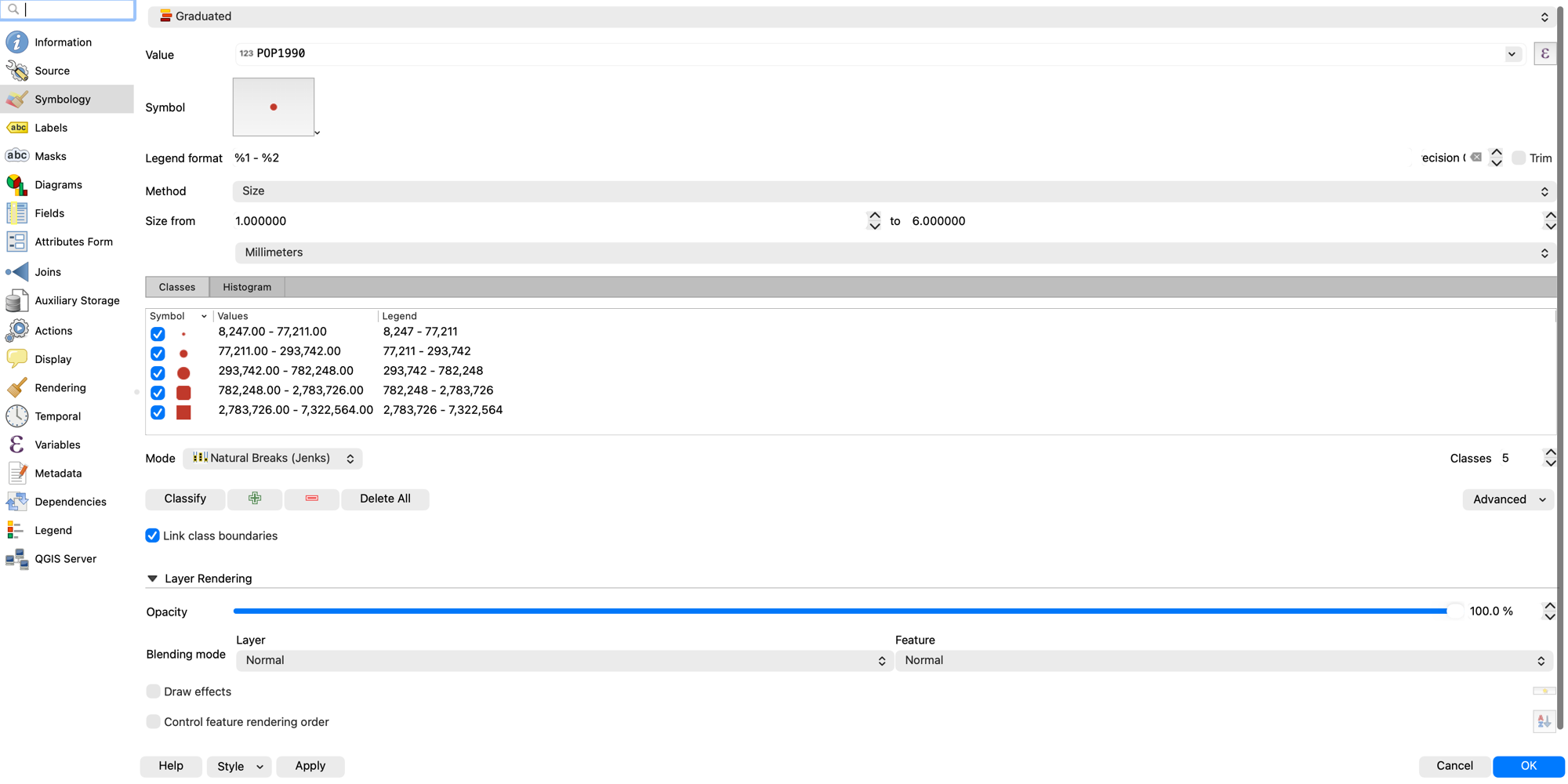The height and width of the screenshot is (784, 1568).
Task: Apply the symbology changes
Action: click(310, 766)
